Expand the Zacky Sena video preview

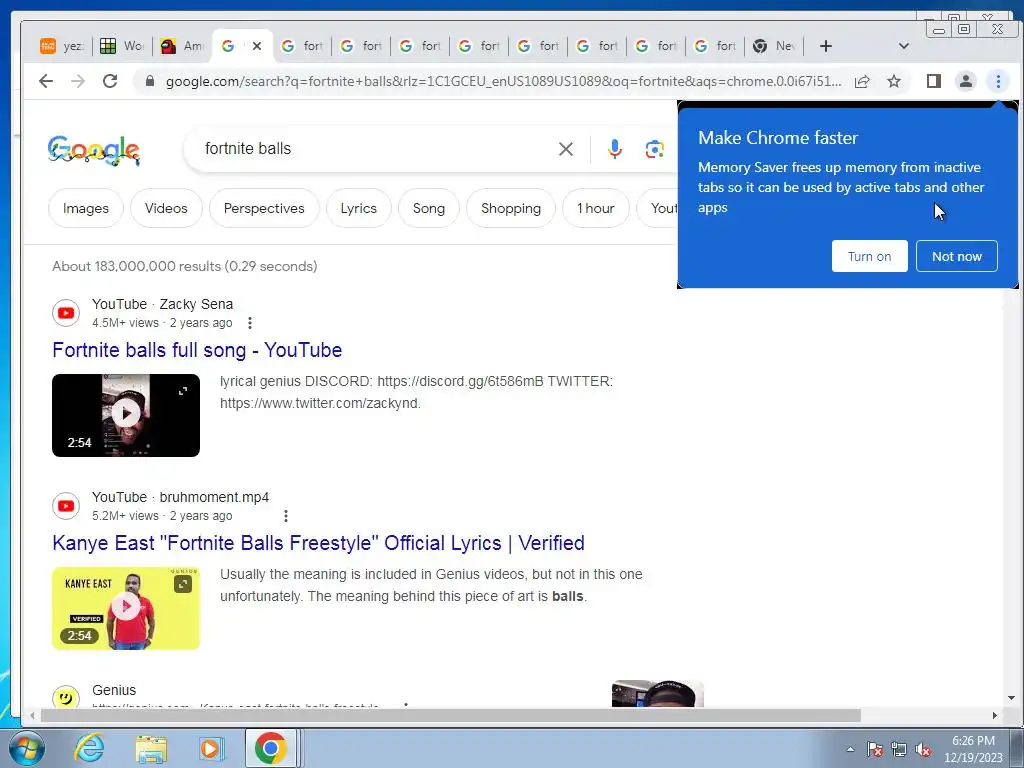[x=183, y=391]
